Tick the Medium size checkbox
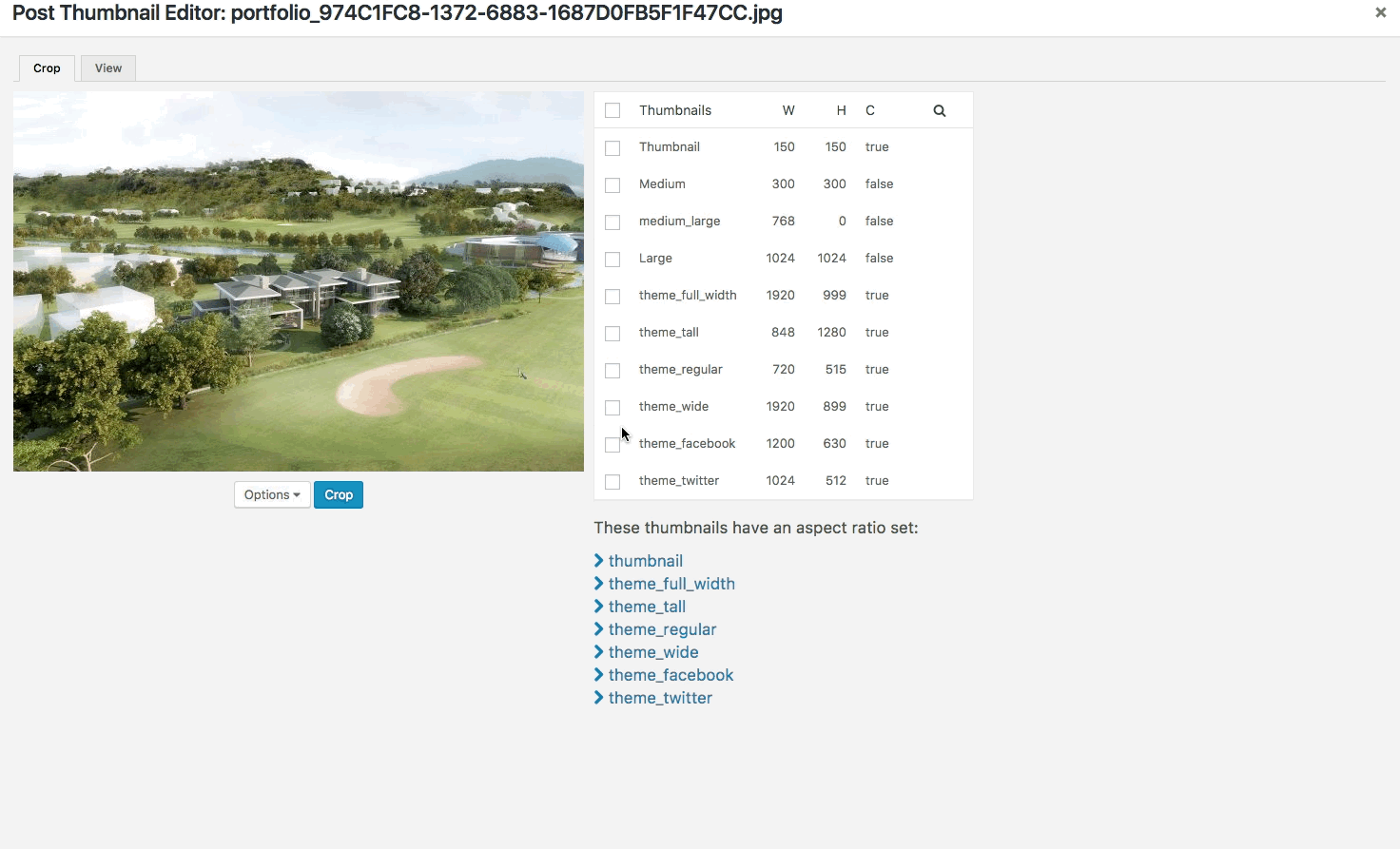 [x=612, y=185]
